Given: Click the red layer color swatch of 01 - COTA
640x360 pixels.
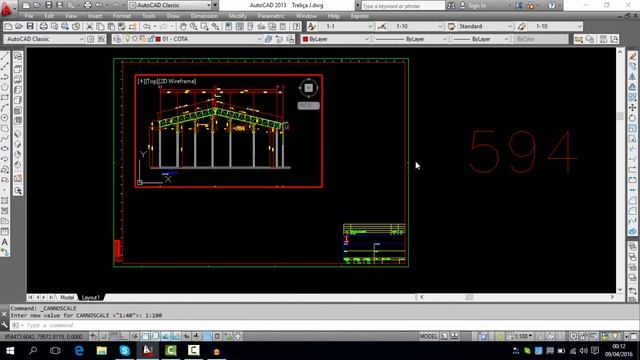Looking at the screenshot, I should tap(158, 39).
